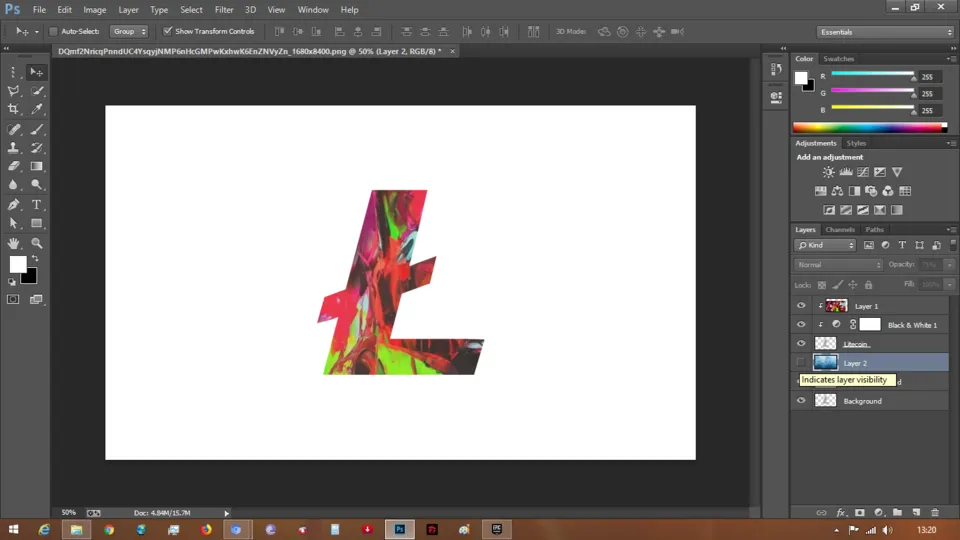Select the Crop tool
The image size is (960, 540).
pos(13,109)
